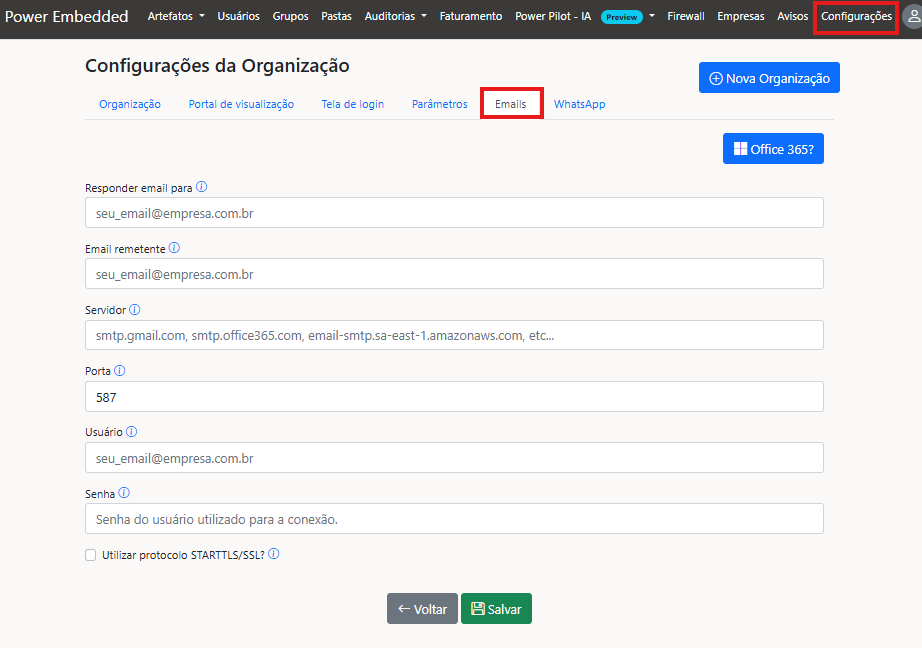Go back using Voltar button
Image resolution: width=922 pixels, height=648 pixels.
(x=422, y=609)
